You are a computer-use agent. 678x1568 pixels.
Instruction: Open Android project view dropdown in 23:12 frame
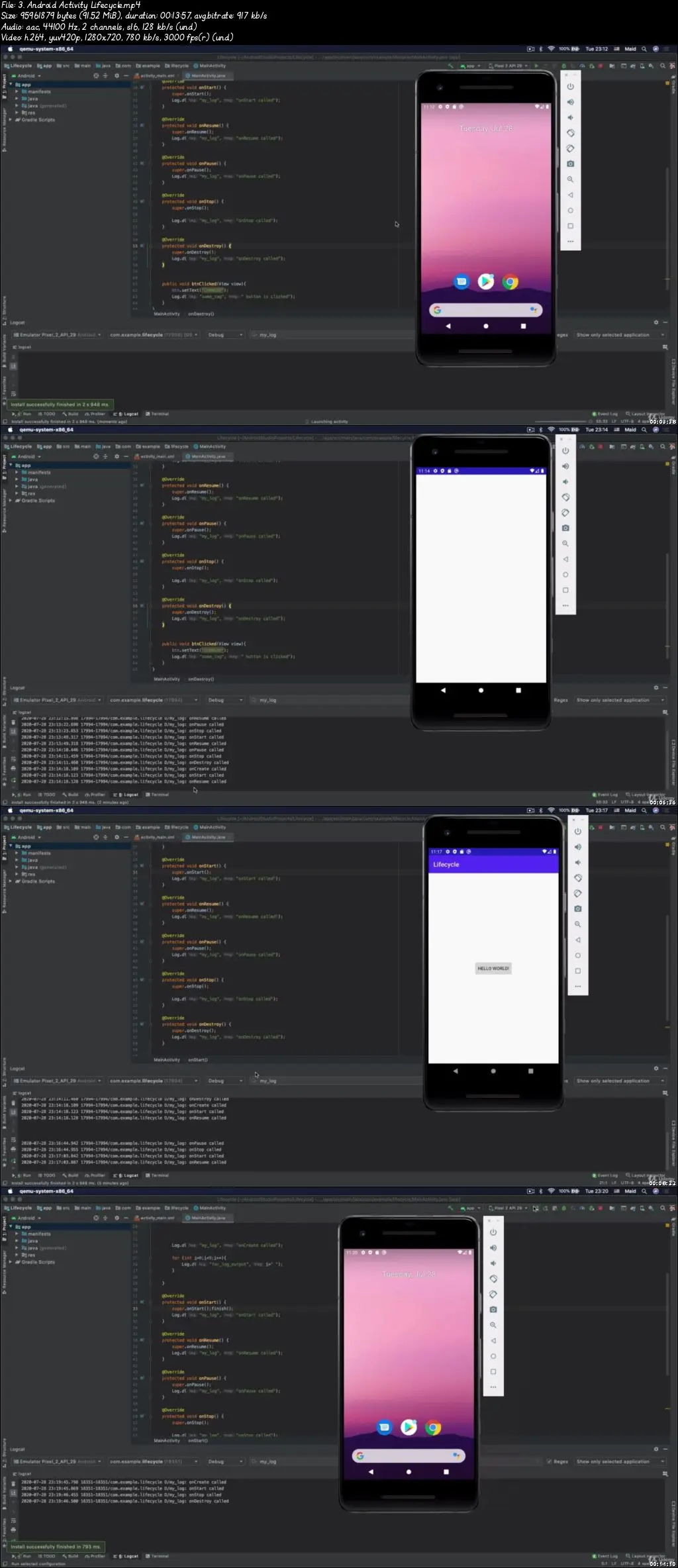tap(26, 75)
